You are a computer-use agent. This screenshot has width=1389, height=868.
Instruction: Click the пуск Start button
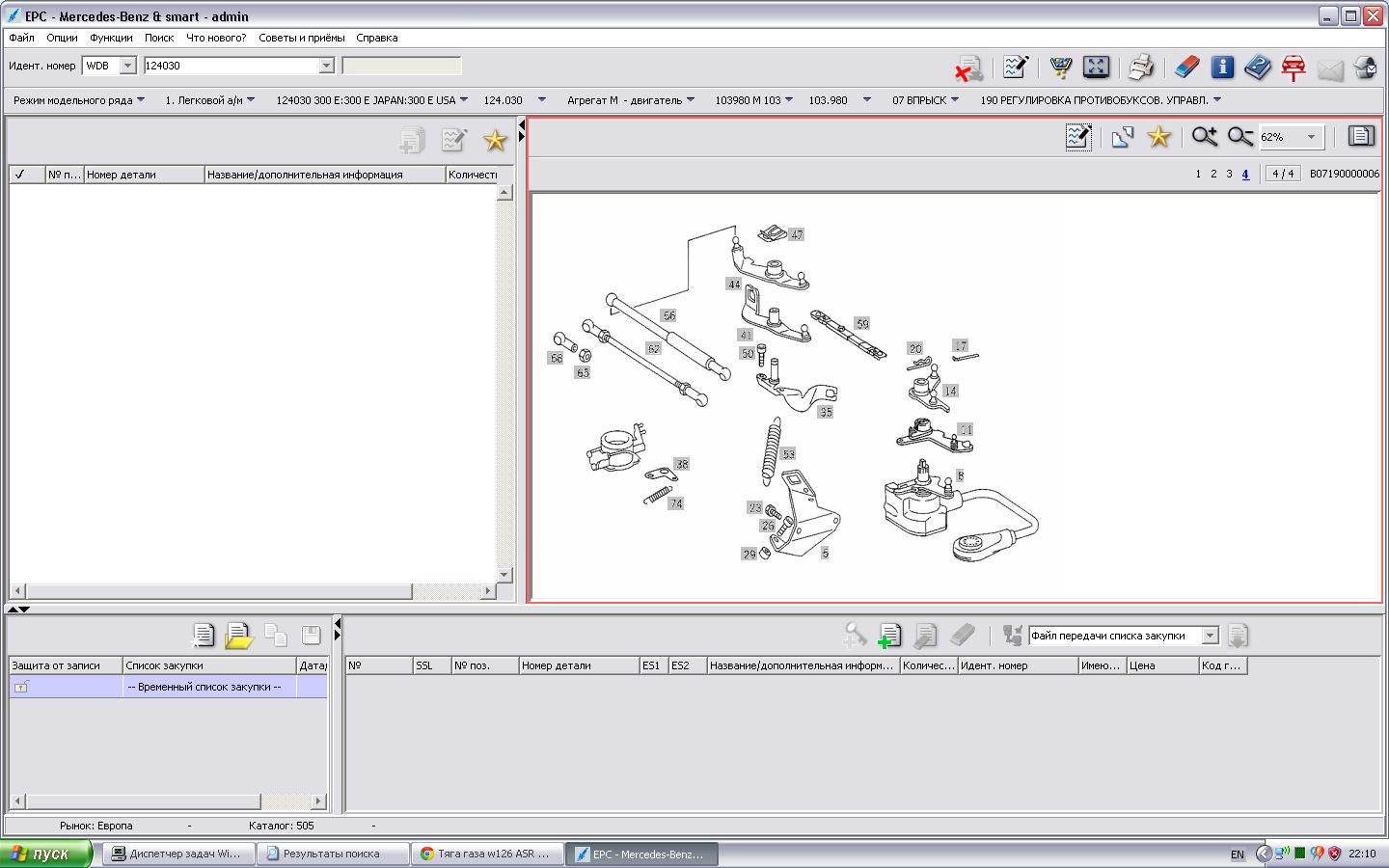[x=46, y=854]
